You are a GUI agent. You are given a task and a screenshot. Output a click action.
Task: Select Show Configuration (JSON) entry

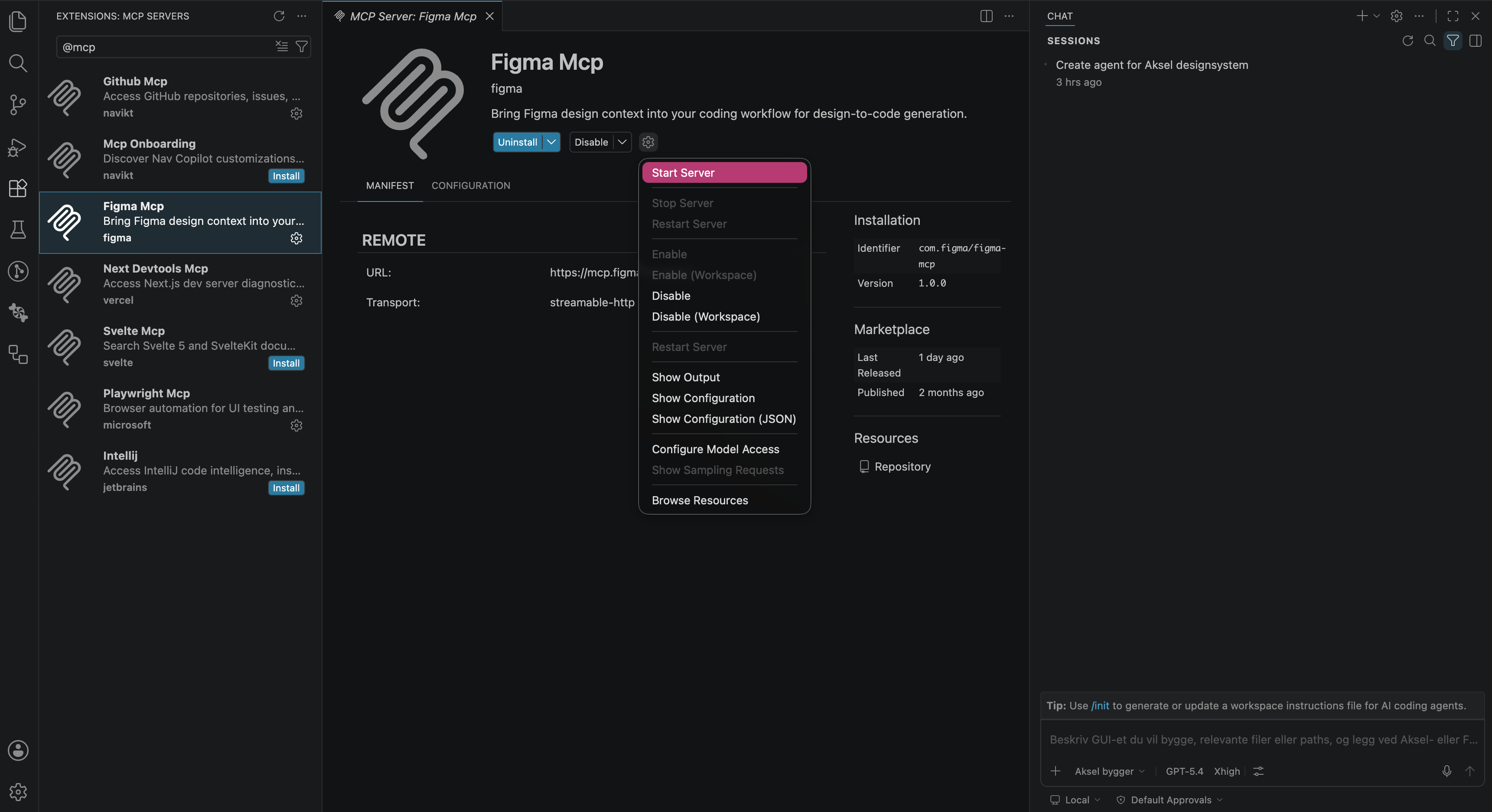724,419
